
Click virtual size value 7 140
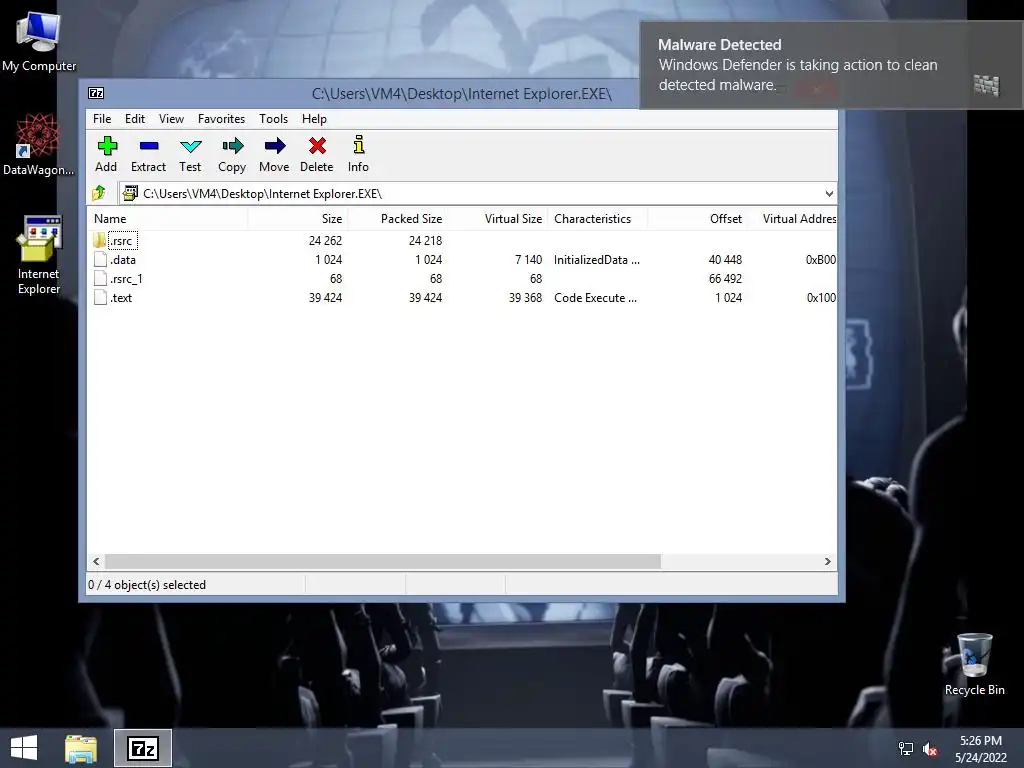click(x=528, y=259)
